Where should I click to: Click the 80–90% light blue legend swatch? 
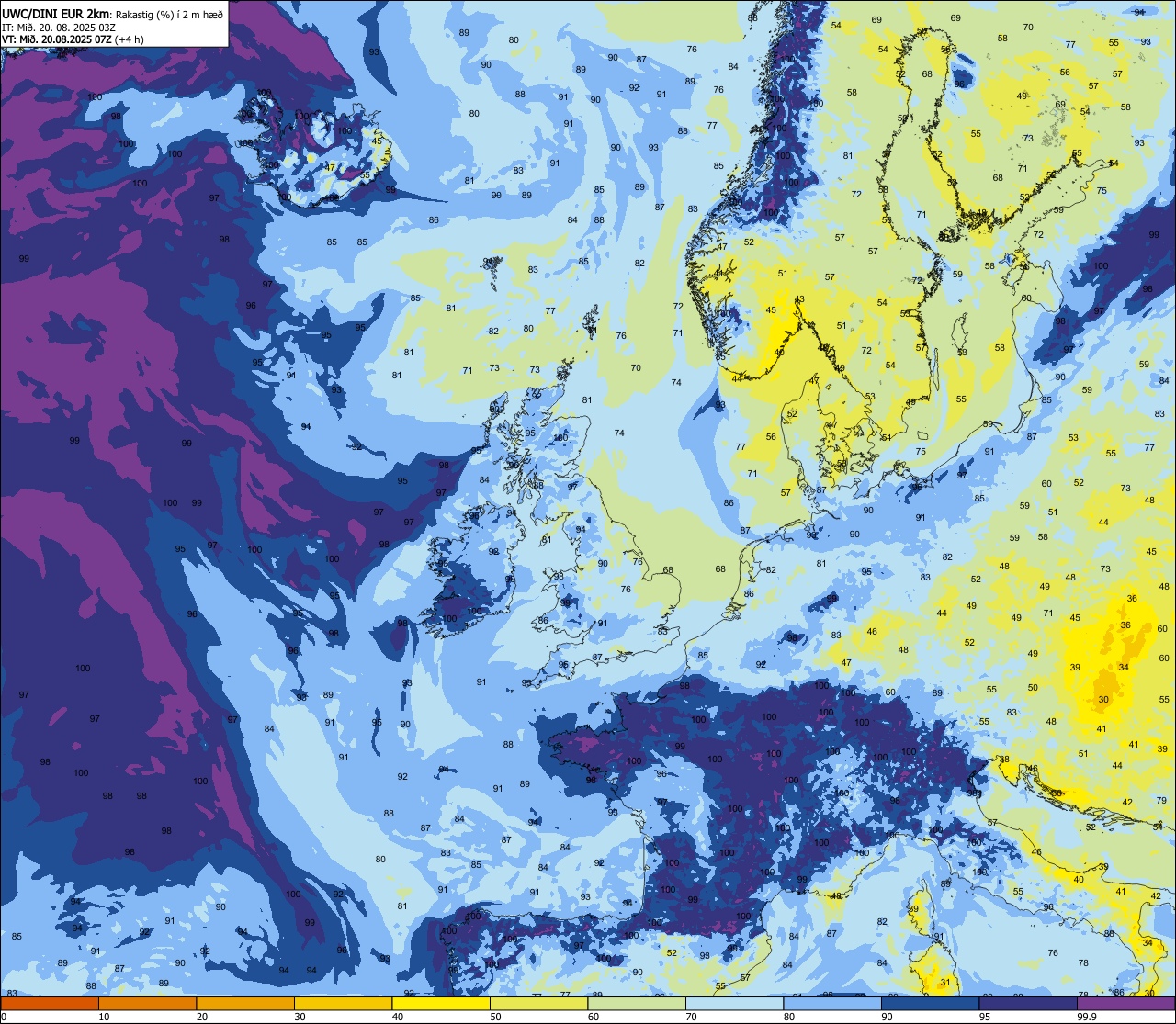[832, 1003]
